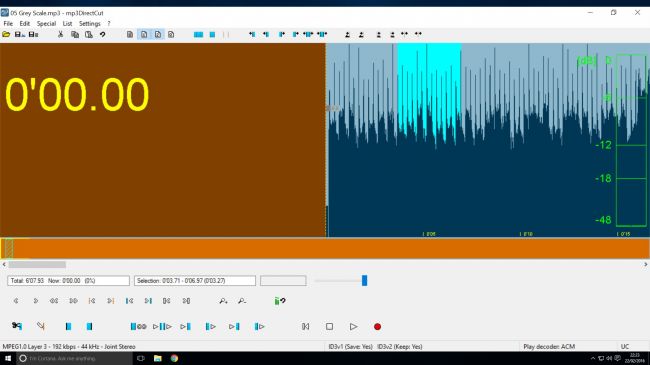
Task: Click the Paste toolbar icon
Action: coord(89,34)
